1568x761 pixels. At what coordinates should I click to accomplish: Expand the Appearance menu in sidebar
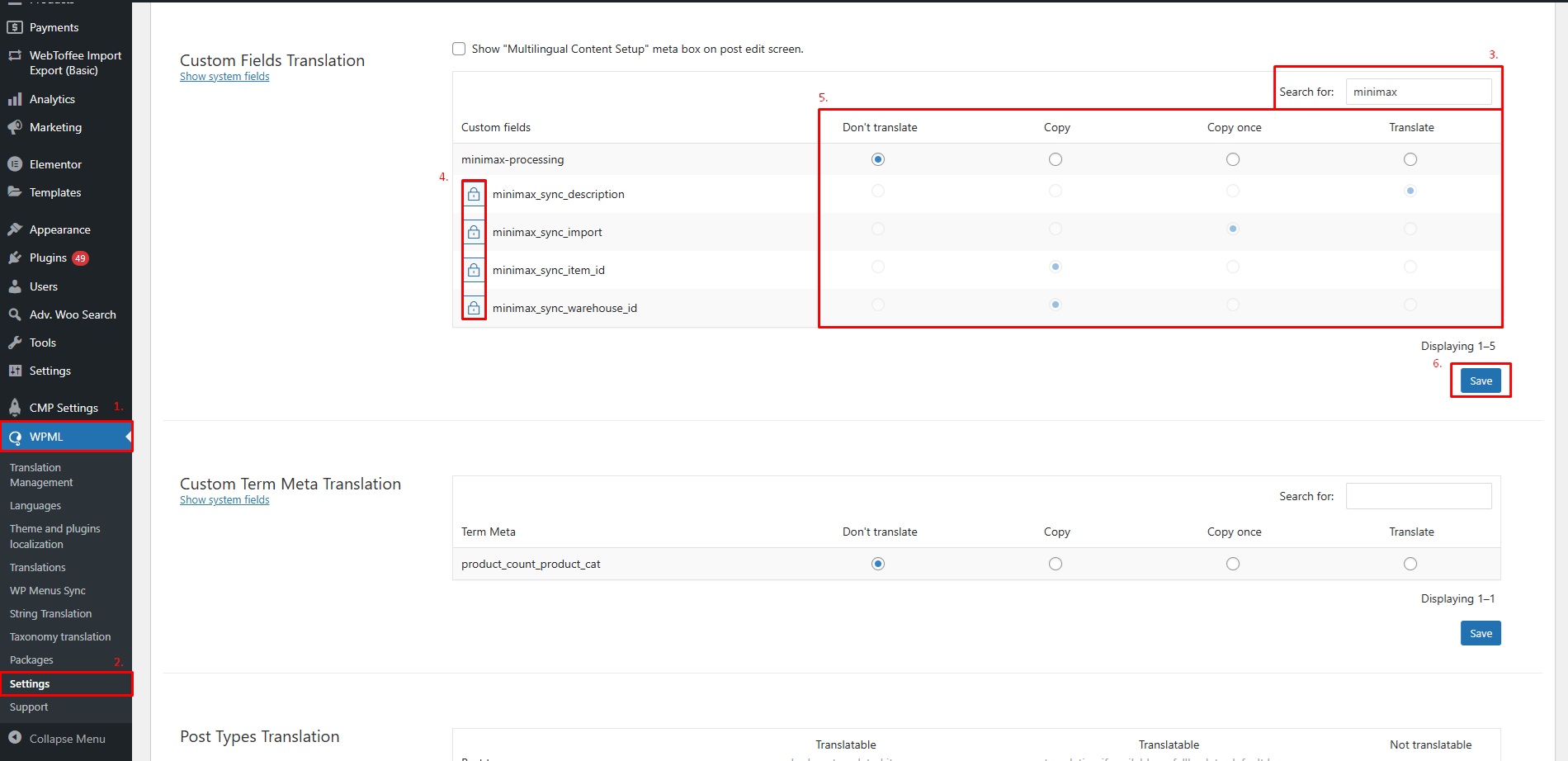pyautogui.click(x=59, y=229)
